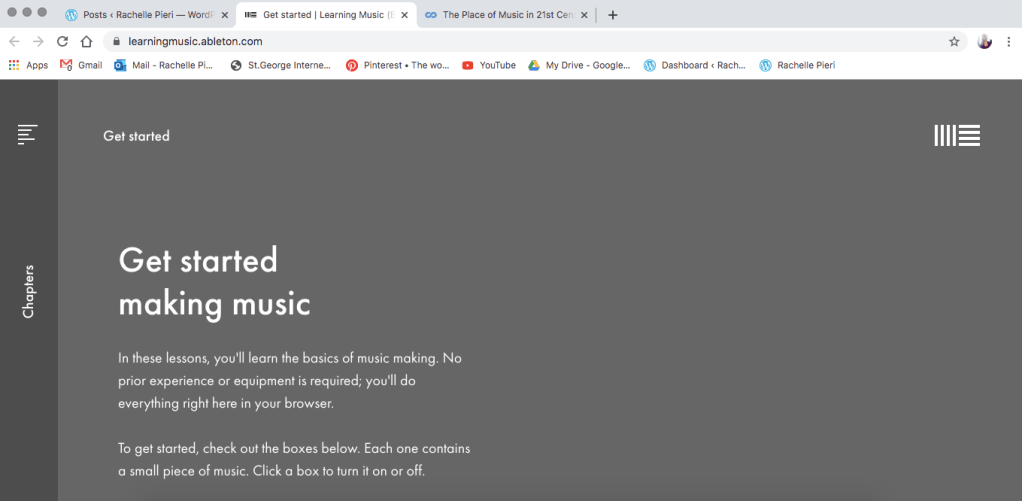Open the YouTube bookmark
Image resolution: width=1022 pixels, height=501 pixels.
[489, 65]
